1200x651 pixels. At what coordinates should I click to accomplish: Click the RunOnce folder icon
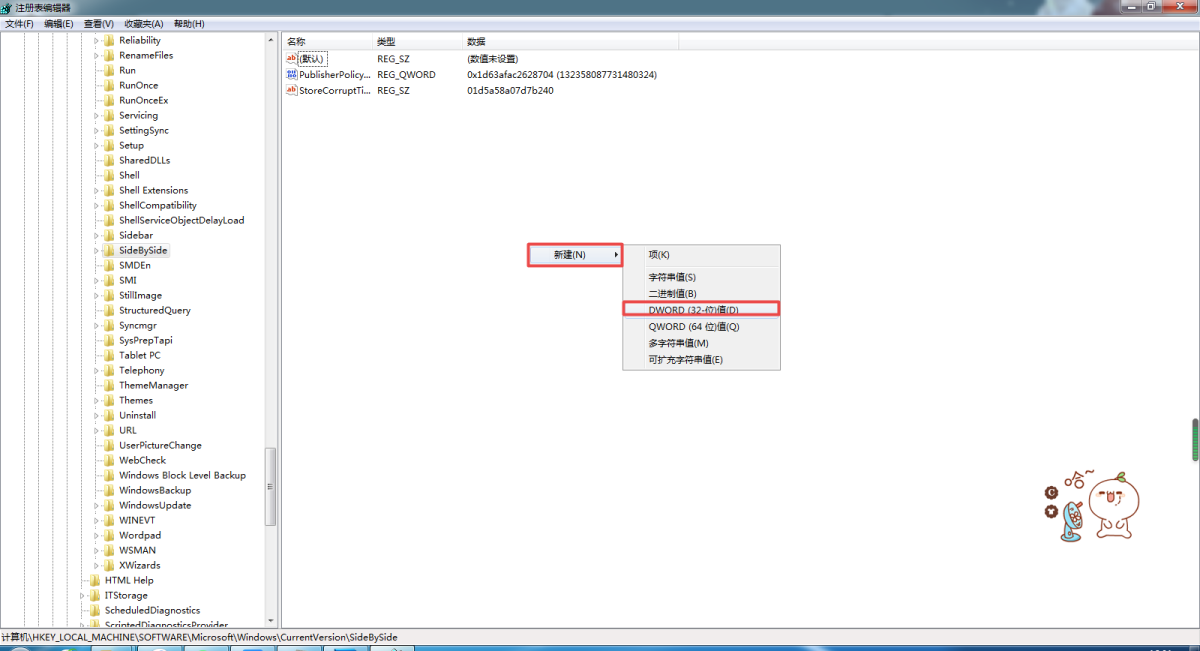(x=110, y=86)
